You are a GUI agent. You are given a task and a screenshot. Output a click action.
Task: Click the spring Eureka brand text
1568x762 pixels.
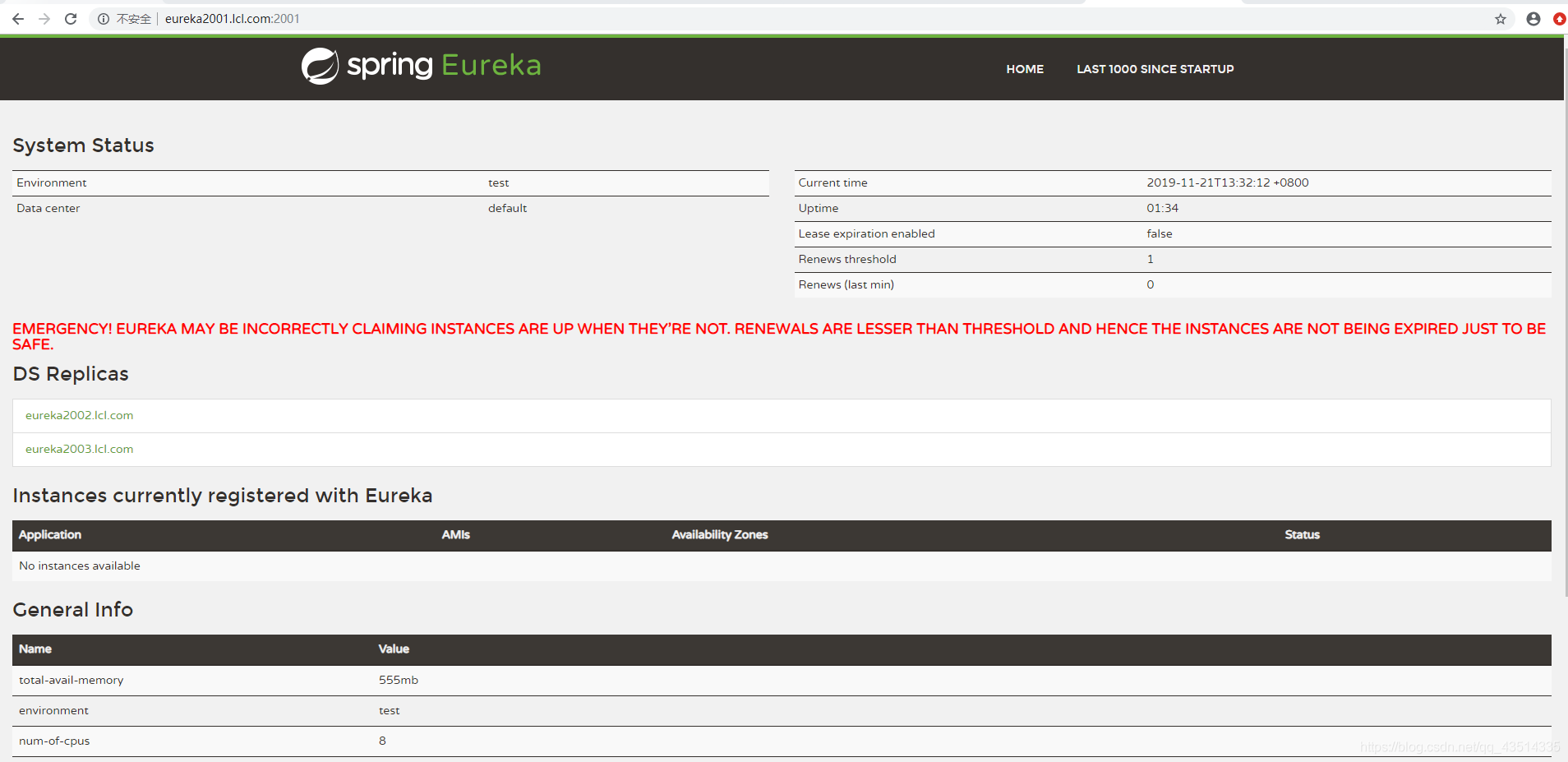point(444,65)
